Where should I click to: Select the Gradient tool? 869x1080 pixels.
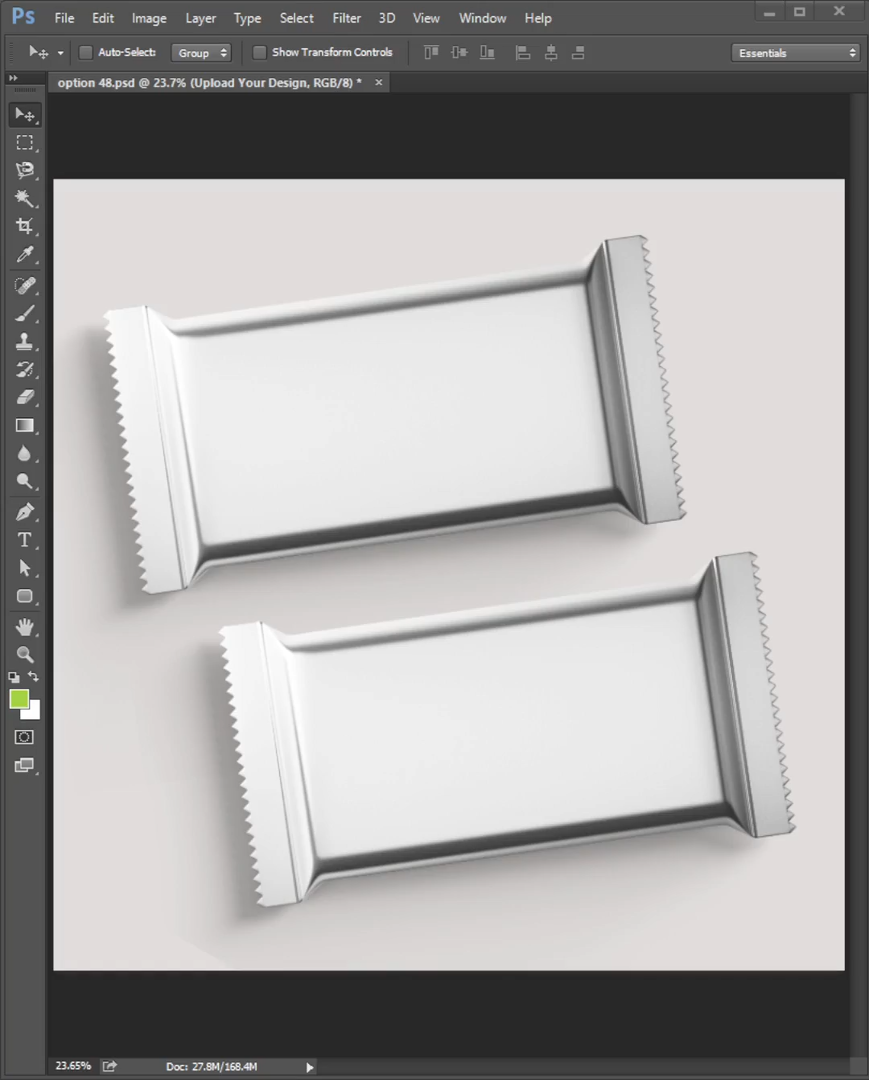(x=25, y=426)
